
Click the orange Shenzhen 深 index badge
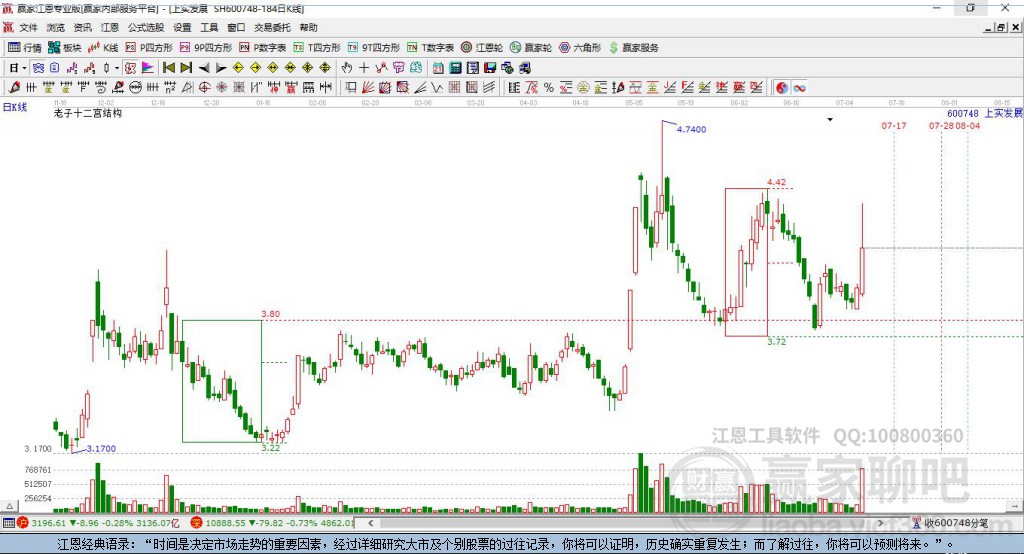(197, 523)
